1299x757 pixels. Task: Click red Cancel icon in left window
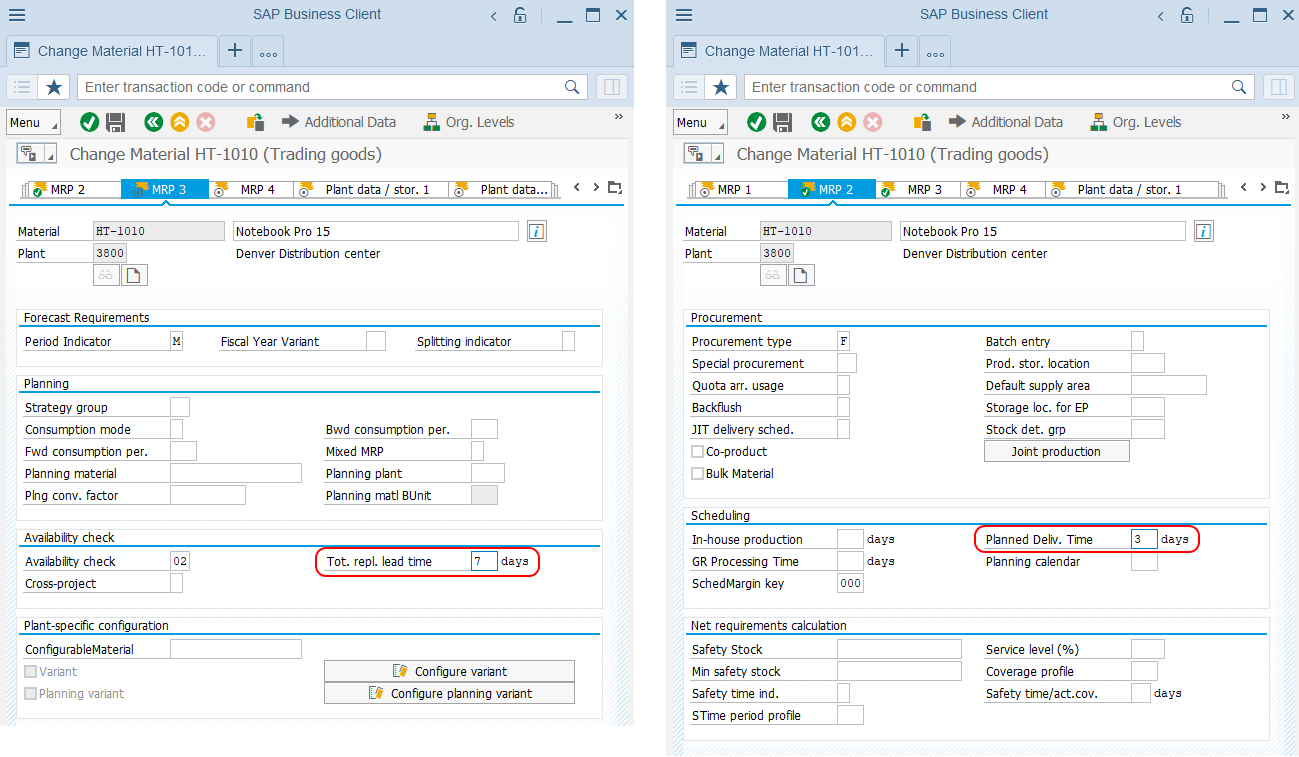(x=206, y=122)
